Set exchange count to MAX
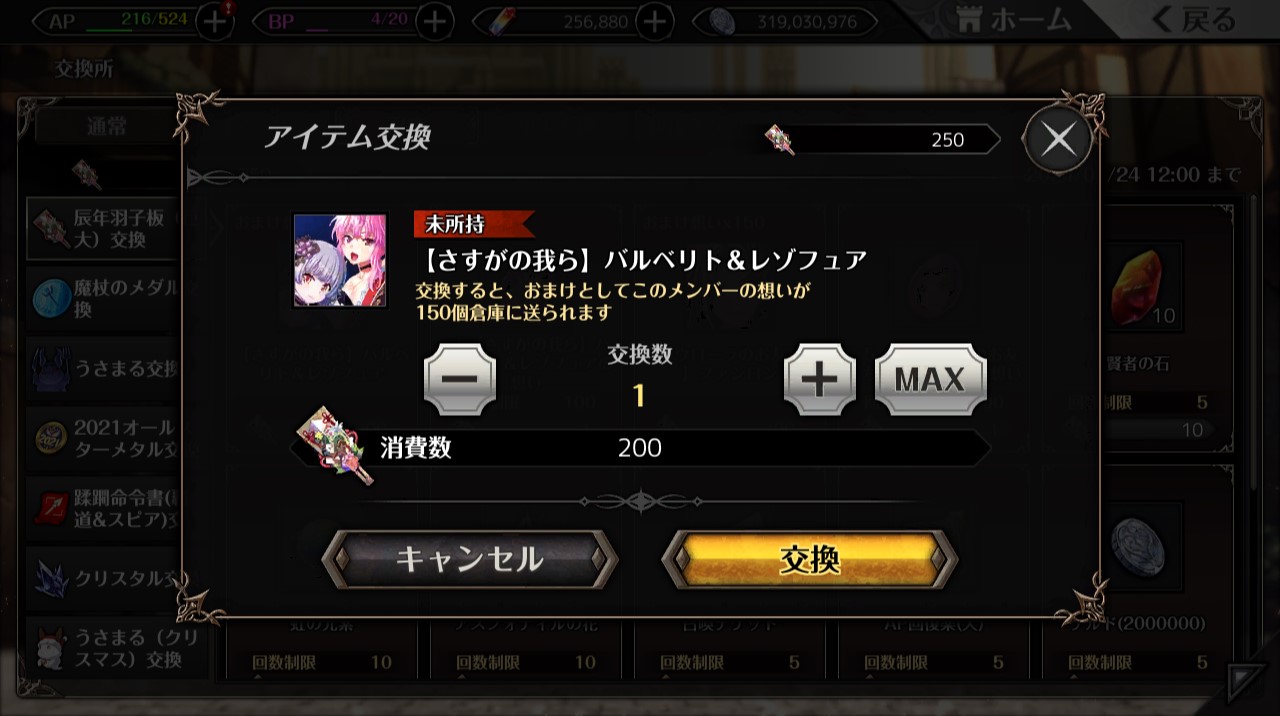Image resolution: width=1280 pixels, height=716 pixels. coord(930,380)
